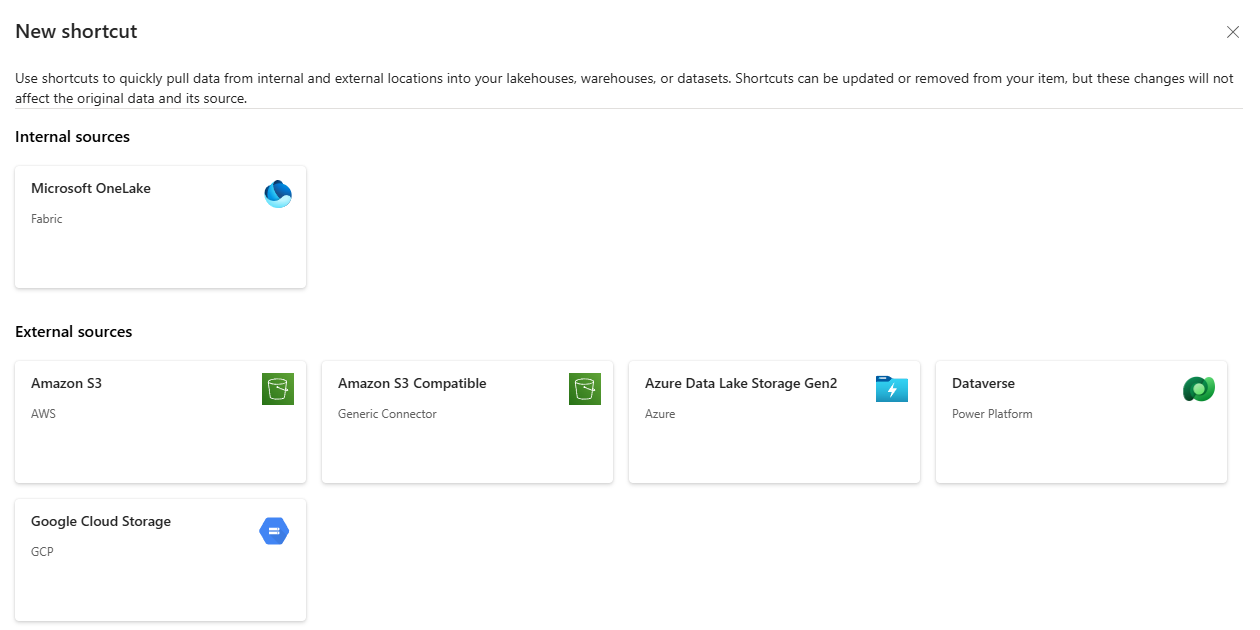Click the External sources section heading
This screenshot has height=630, width=1260.
click(74, 332)
